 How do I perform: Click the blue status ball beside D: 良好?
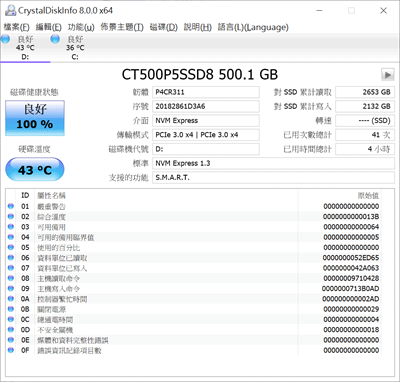[x=5, y=39]
